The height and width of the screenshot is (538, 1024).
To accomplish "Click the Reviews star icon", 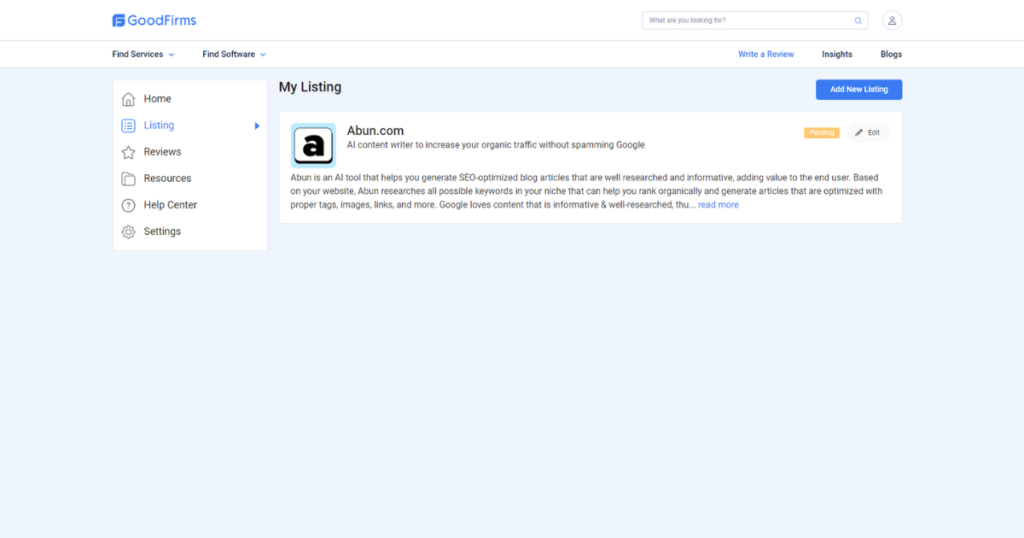I will pyautogui.click(x=129, y=152).
